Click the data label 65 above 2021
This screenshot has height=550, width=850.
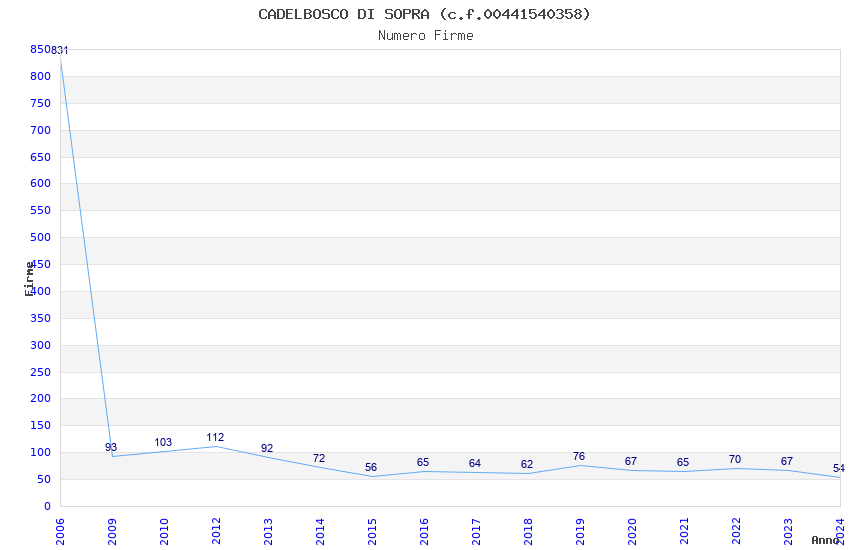coord(682,462)
